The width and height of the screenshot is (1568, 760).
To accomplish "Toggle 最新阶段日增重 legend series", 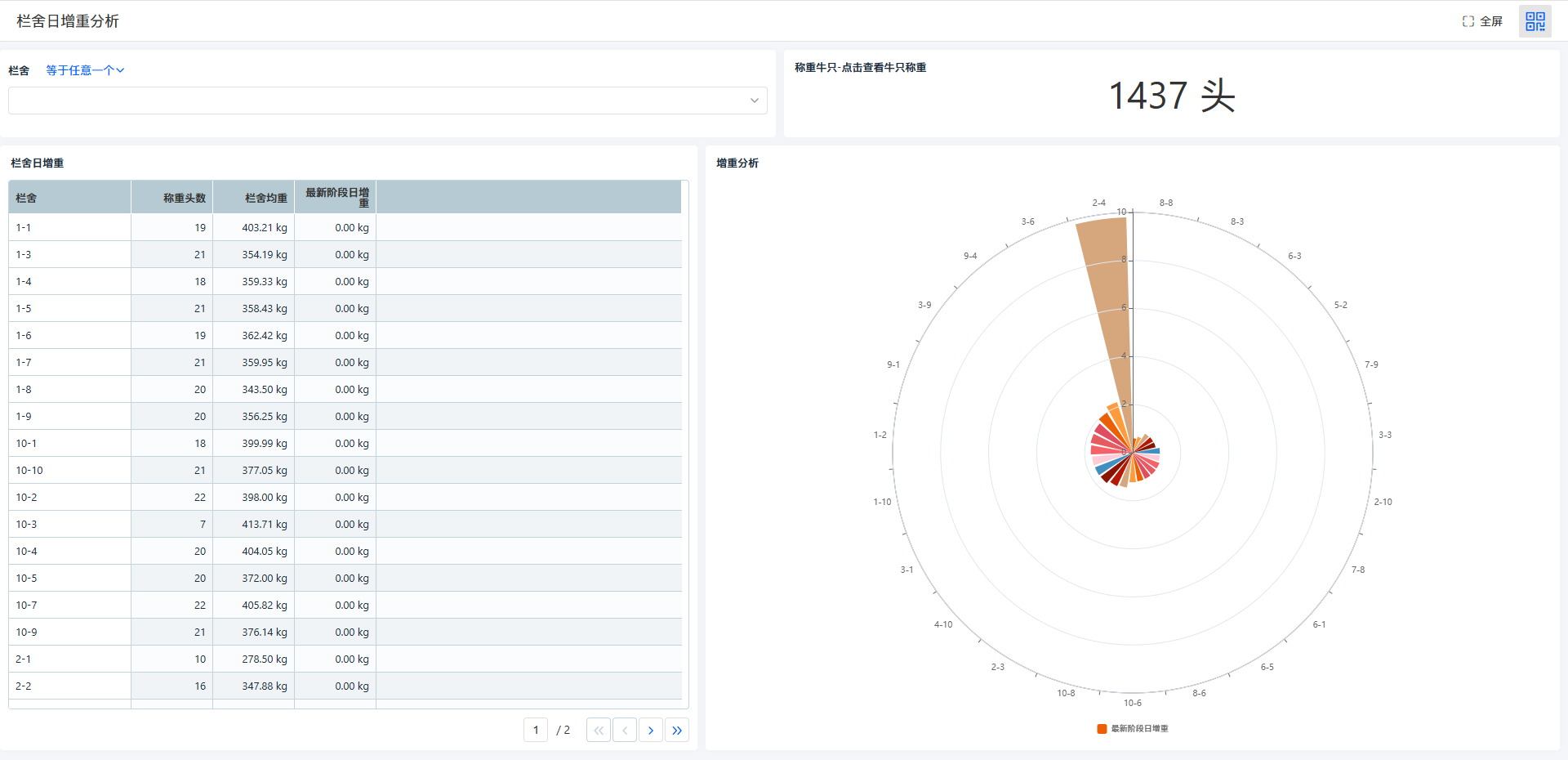I will [x=1133, y=728].
